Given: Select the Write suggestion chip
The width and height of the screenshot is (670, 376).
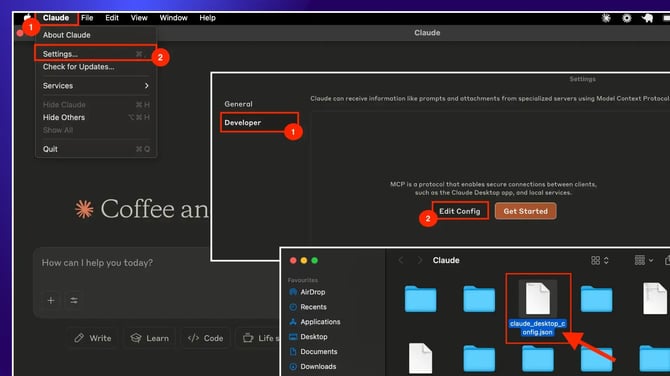Looking at the screenshot, I should pos(92,338).
